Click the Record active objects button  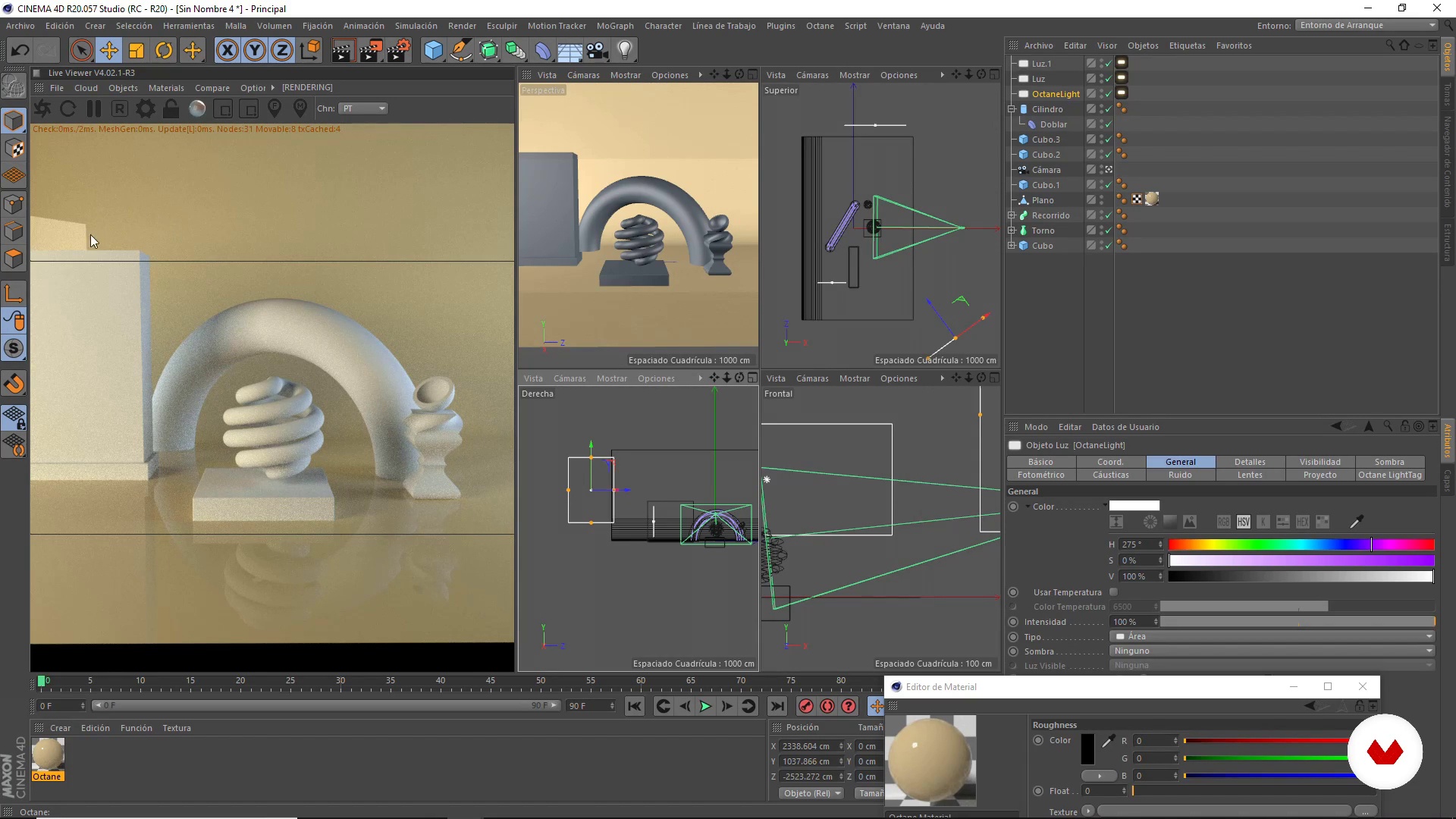coord(806,706)
